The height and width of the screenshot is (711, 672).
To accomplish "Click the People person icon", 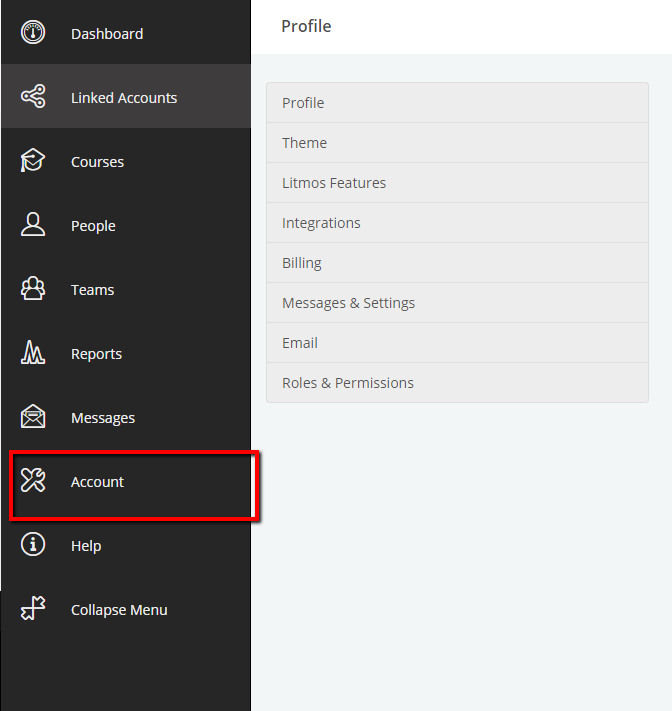I will 33,224.
